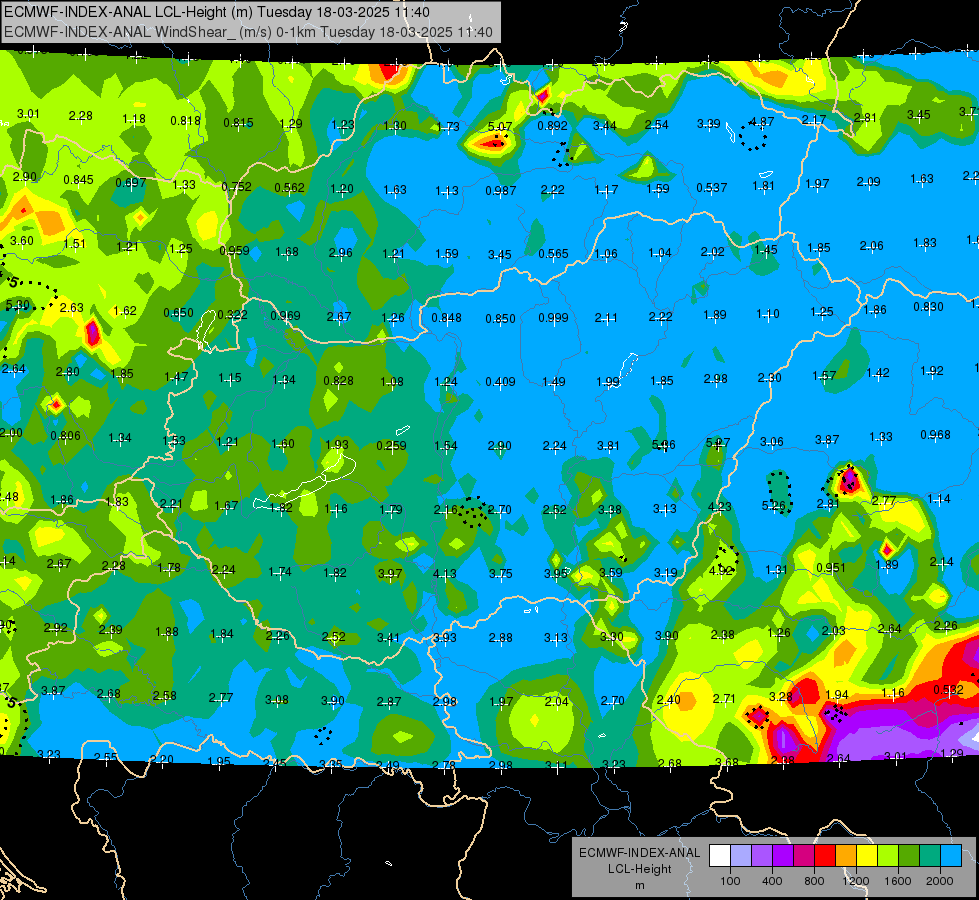
Task: Click the wind shear value 2.04
Action: 556,701
